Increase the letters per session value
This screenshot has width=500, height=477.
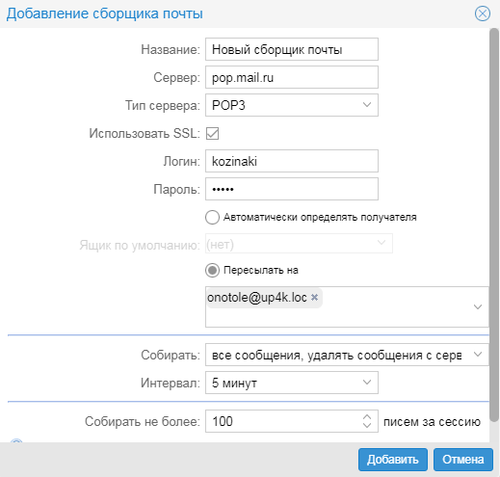pos(367,417)
